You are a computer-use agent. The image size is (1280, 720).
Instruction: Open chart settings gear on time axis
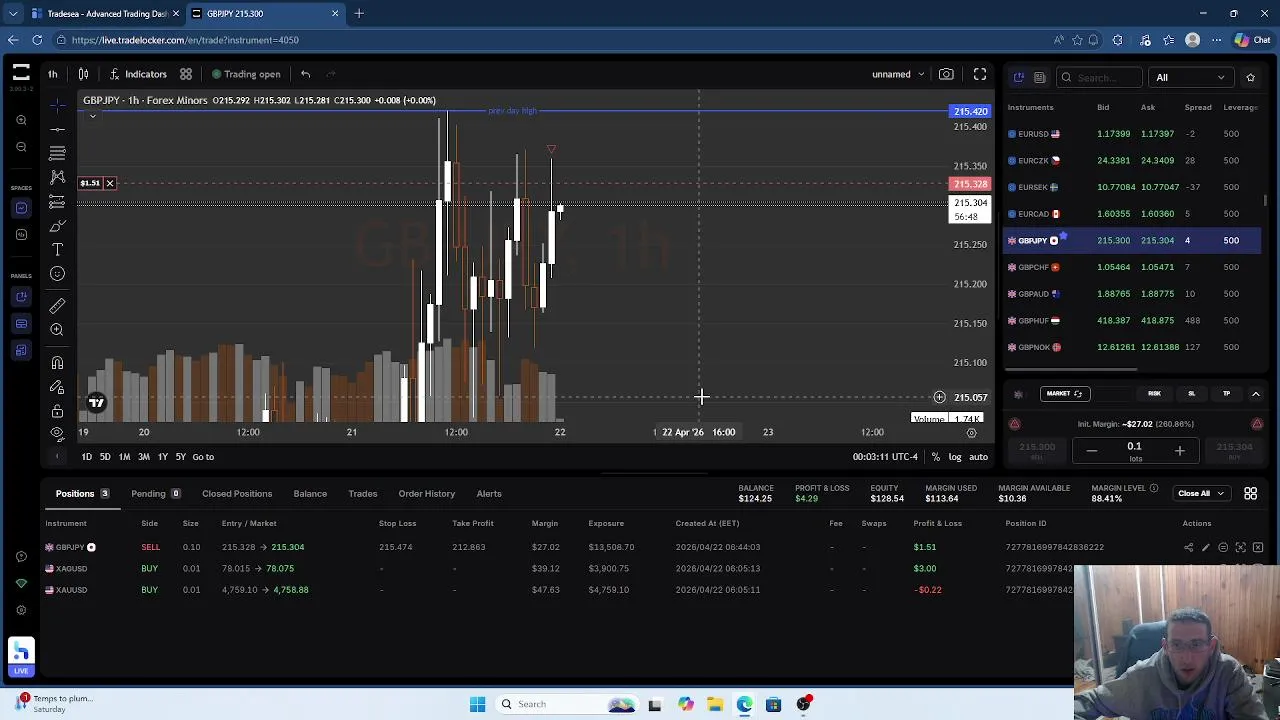[971, 433]
